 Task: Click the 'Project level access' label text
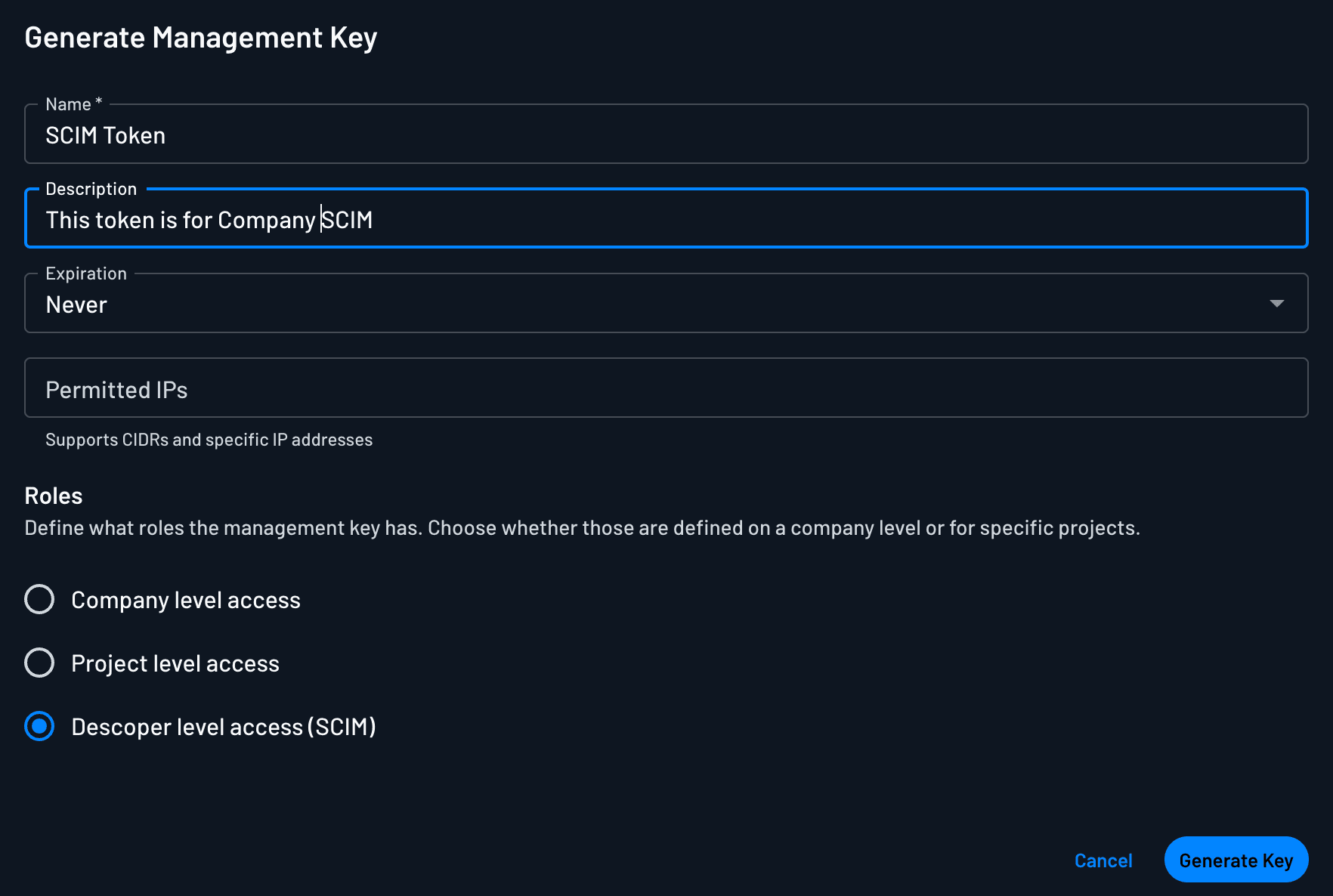(x=175, y=663)
